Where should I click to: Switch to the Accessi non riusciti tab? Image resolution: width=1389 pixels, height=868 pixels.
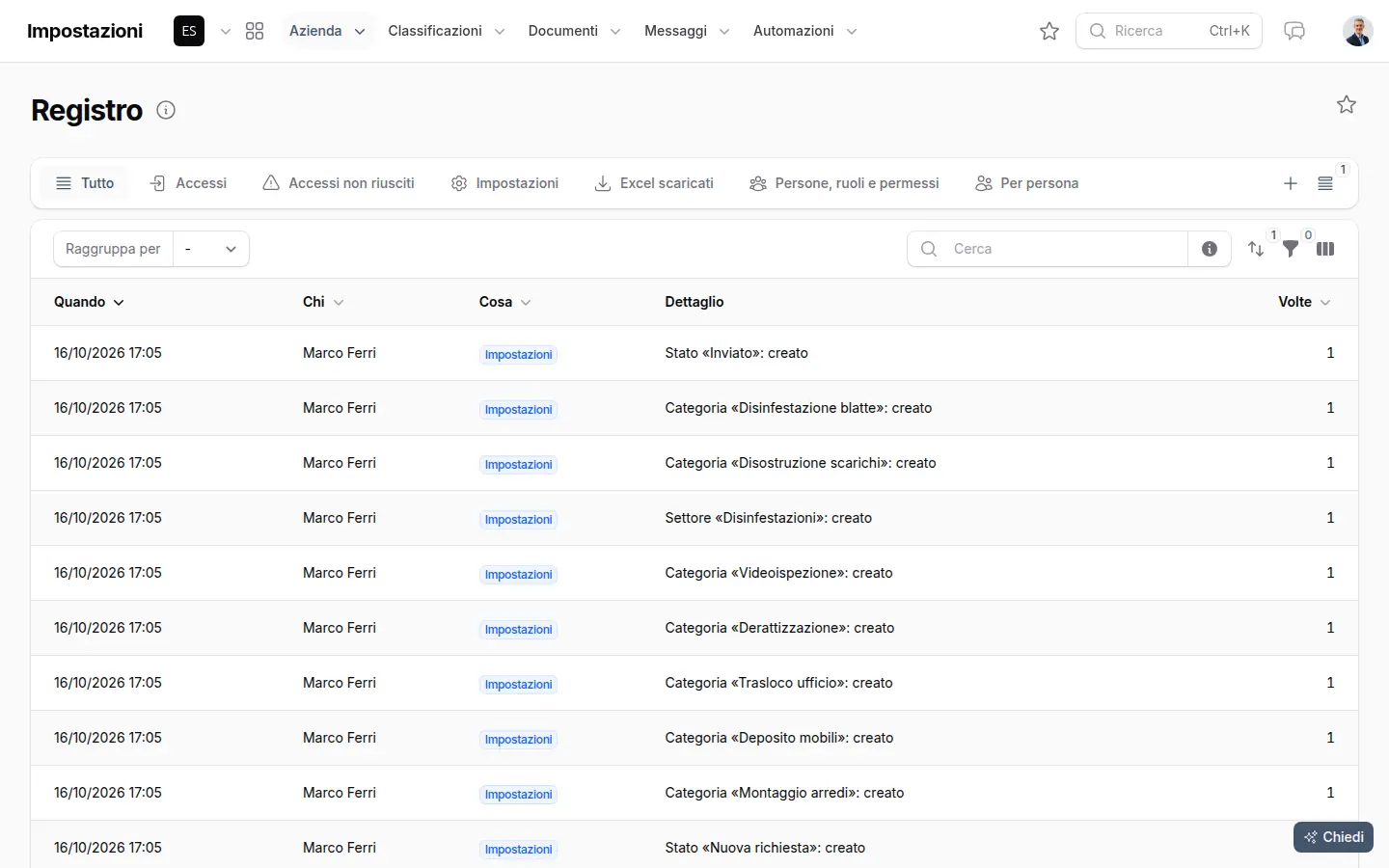339,183
